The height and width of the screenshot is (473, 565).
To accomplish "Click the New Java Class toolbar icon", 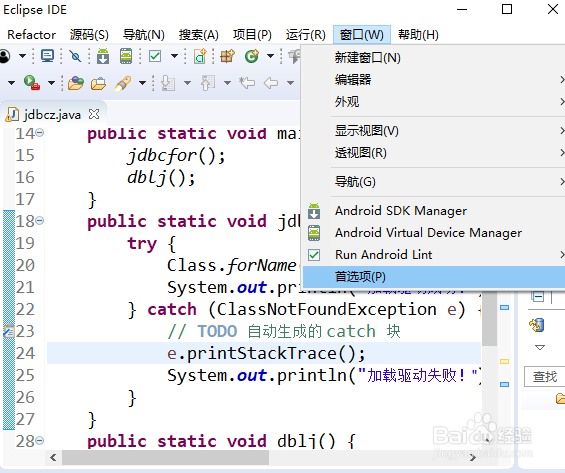I will pyautogui.click(x=252, y=56).
